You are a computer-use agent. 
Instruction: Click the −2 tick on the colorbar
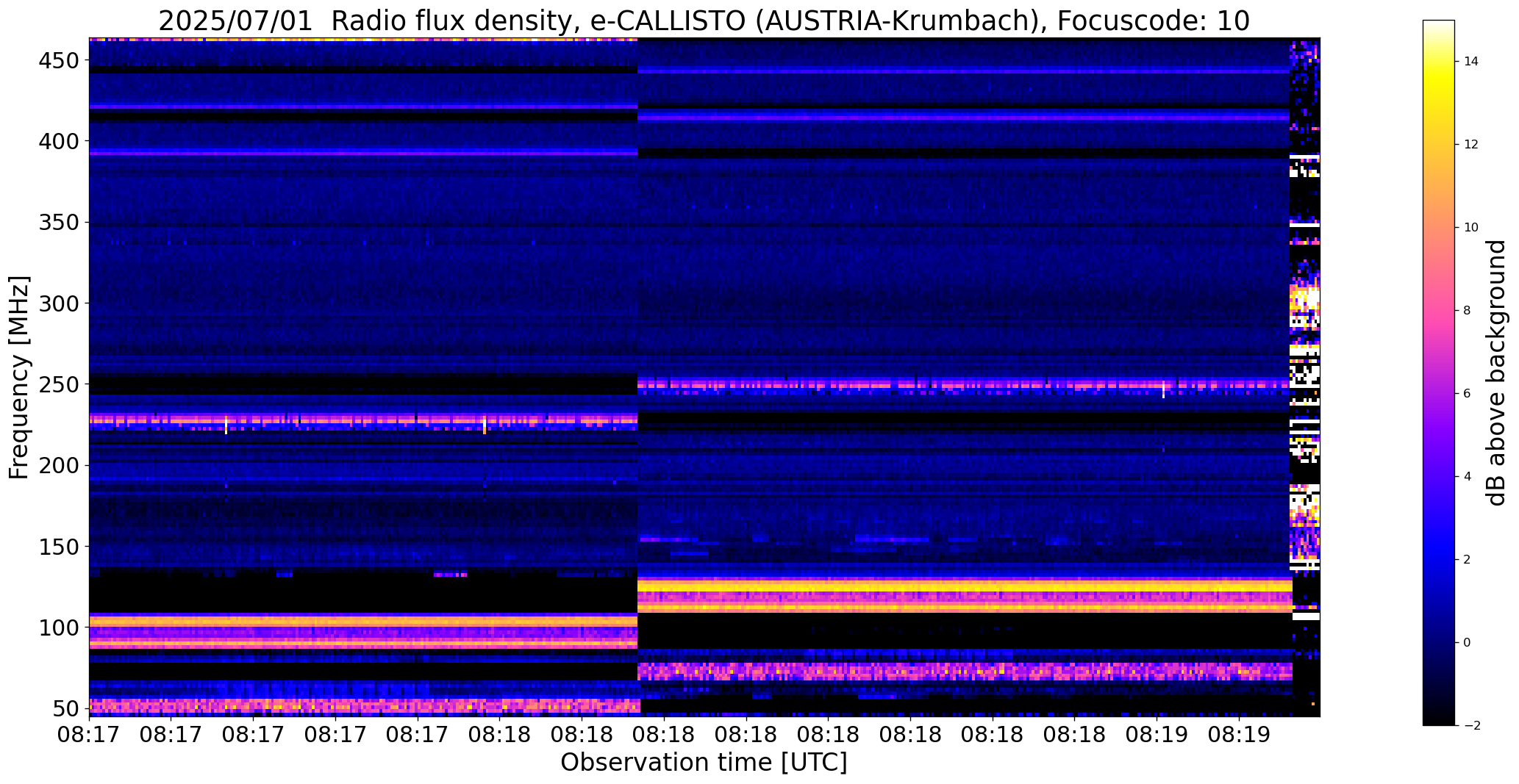coord(1472,725)
